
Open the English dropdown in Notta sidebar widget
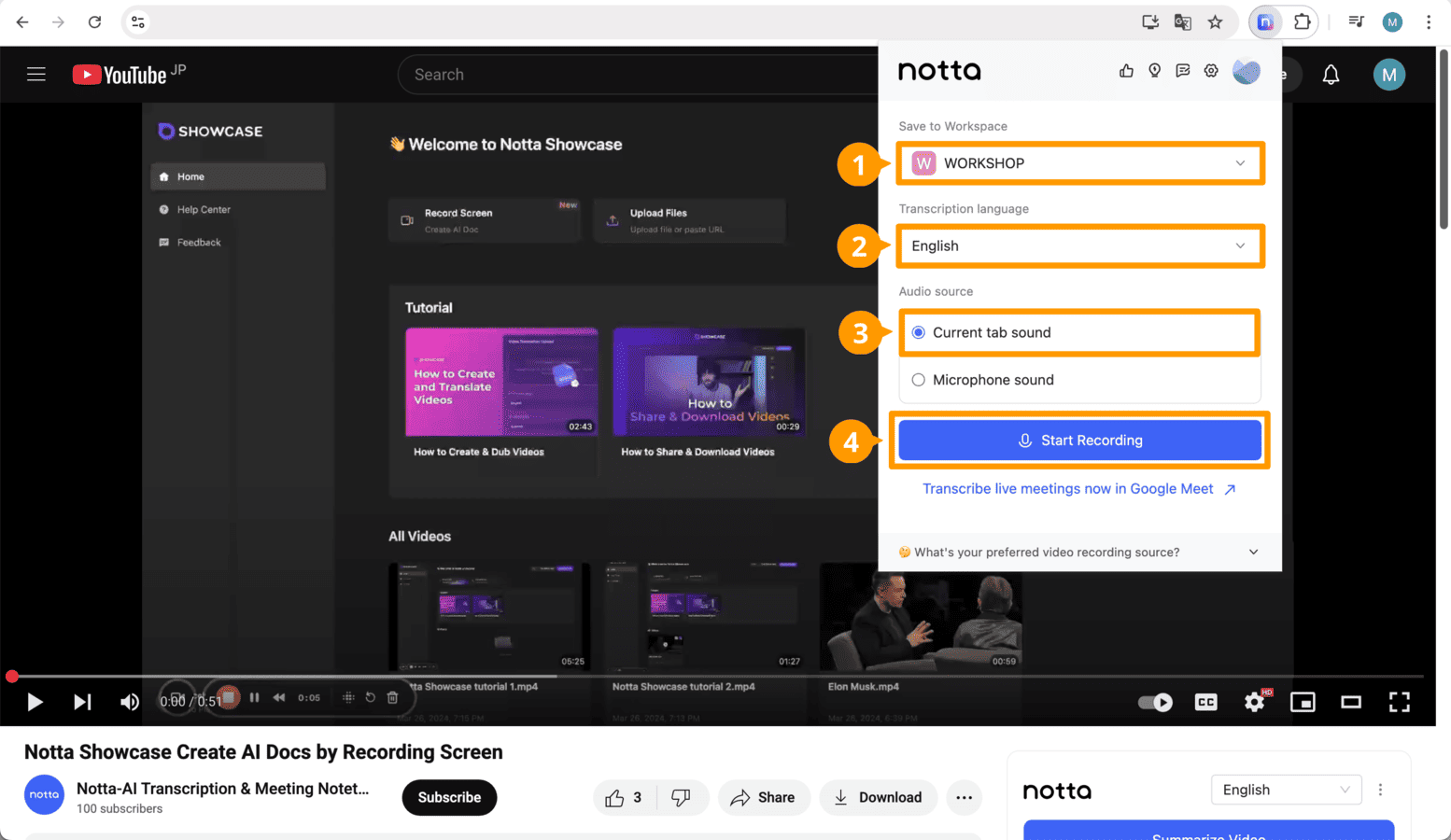click(1286, 790)
